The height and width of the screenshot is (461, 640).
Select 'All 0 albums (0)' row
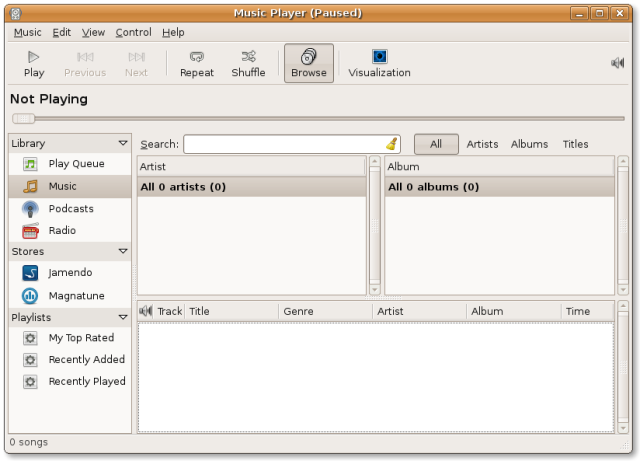click(500, 187)
